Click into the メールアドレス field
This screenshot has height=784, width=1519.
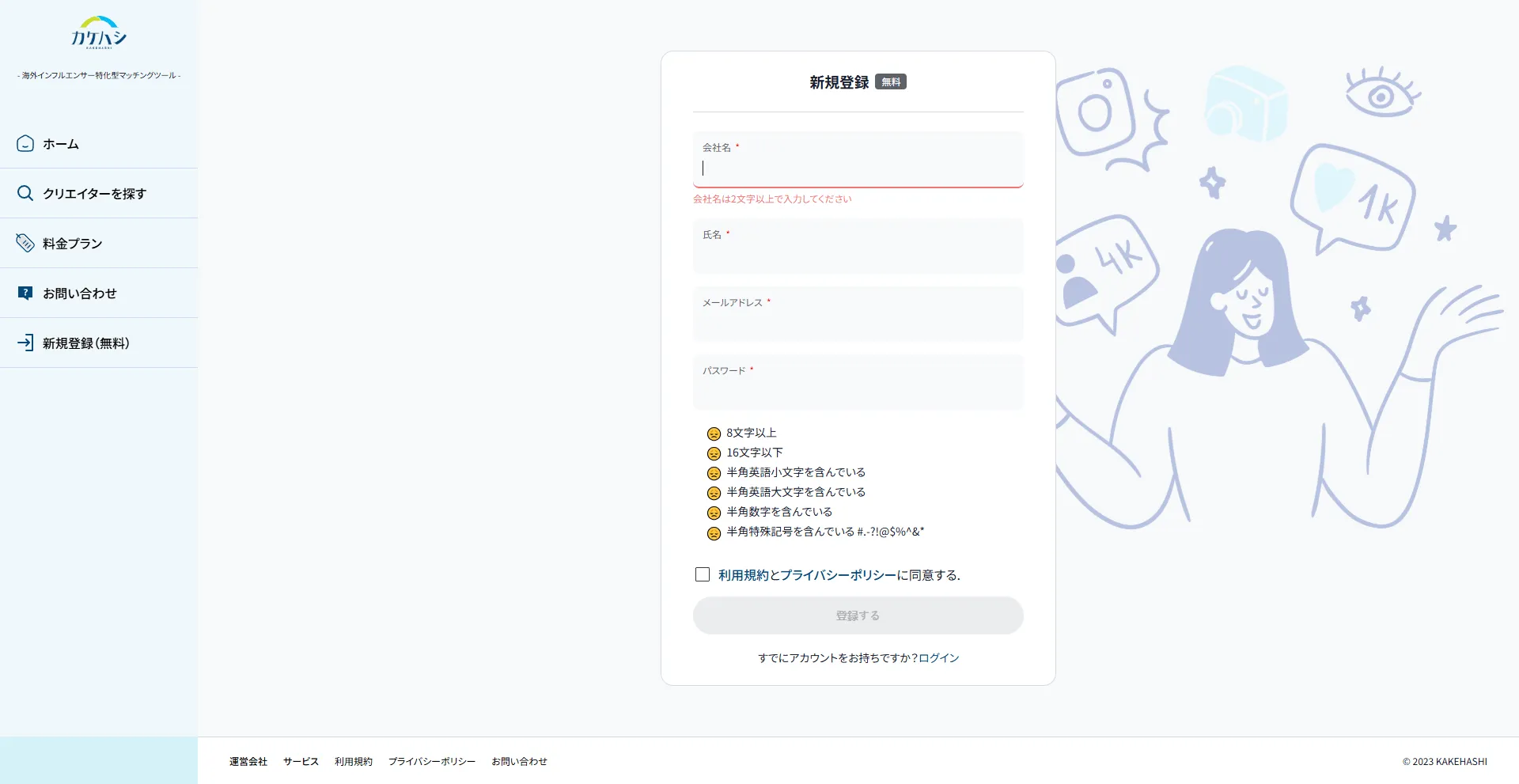[858, 321]
